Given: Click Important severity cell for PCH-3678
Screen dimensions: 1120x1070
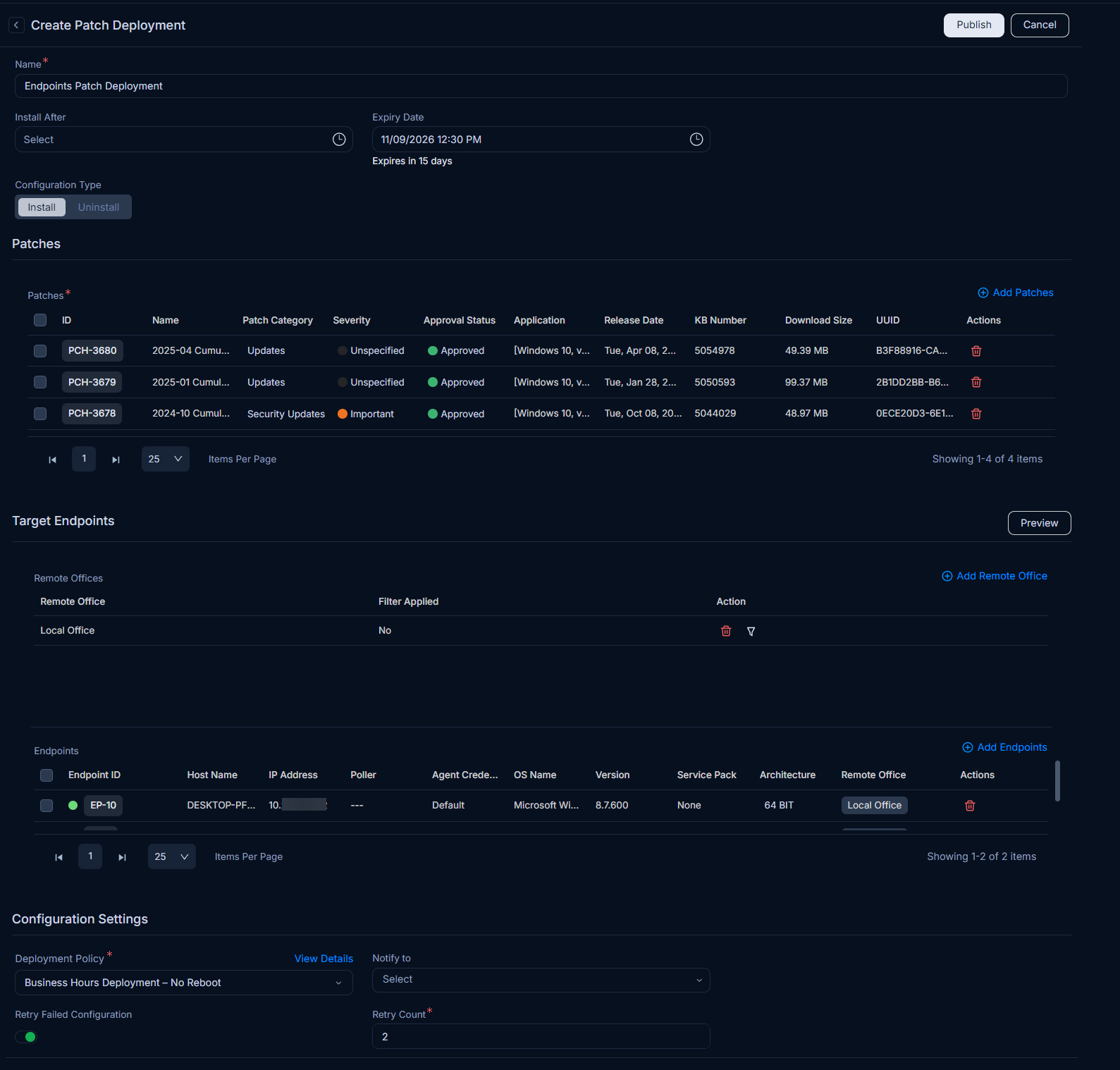Looking at the screenshot, I should pos(366,414).
